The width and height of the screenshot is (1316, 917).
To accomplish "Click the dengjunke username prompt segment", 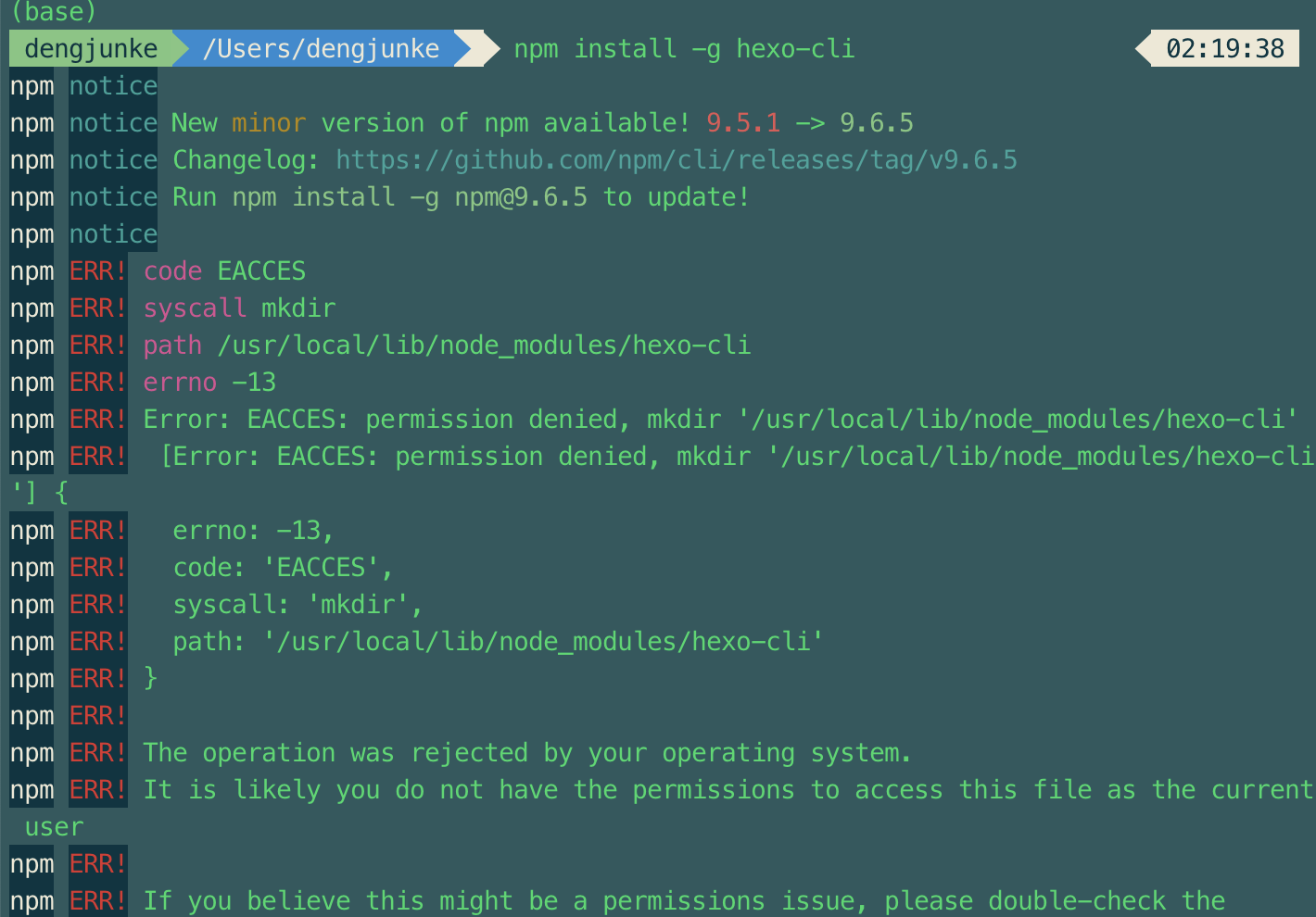I will [x=91, y=48].
